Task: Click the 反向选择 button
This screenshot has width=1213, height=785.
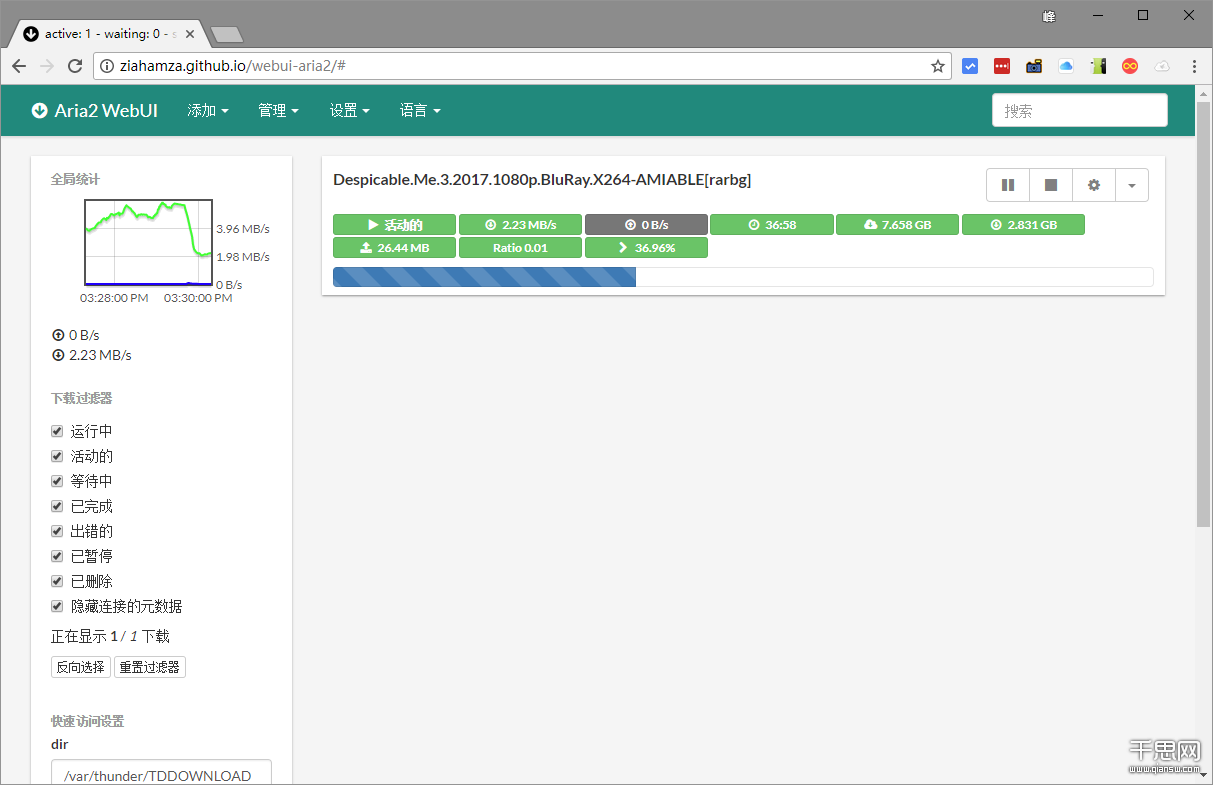Action: pyautogui.click(x=81, y=667)
